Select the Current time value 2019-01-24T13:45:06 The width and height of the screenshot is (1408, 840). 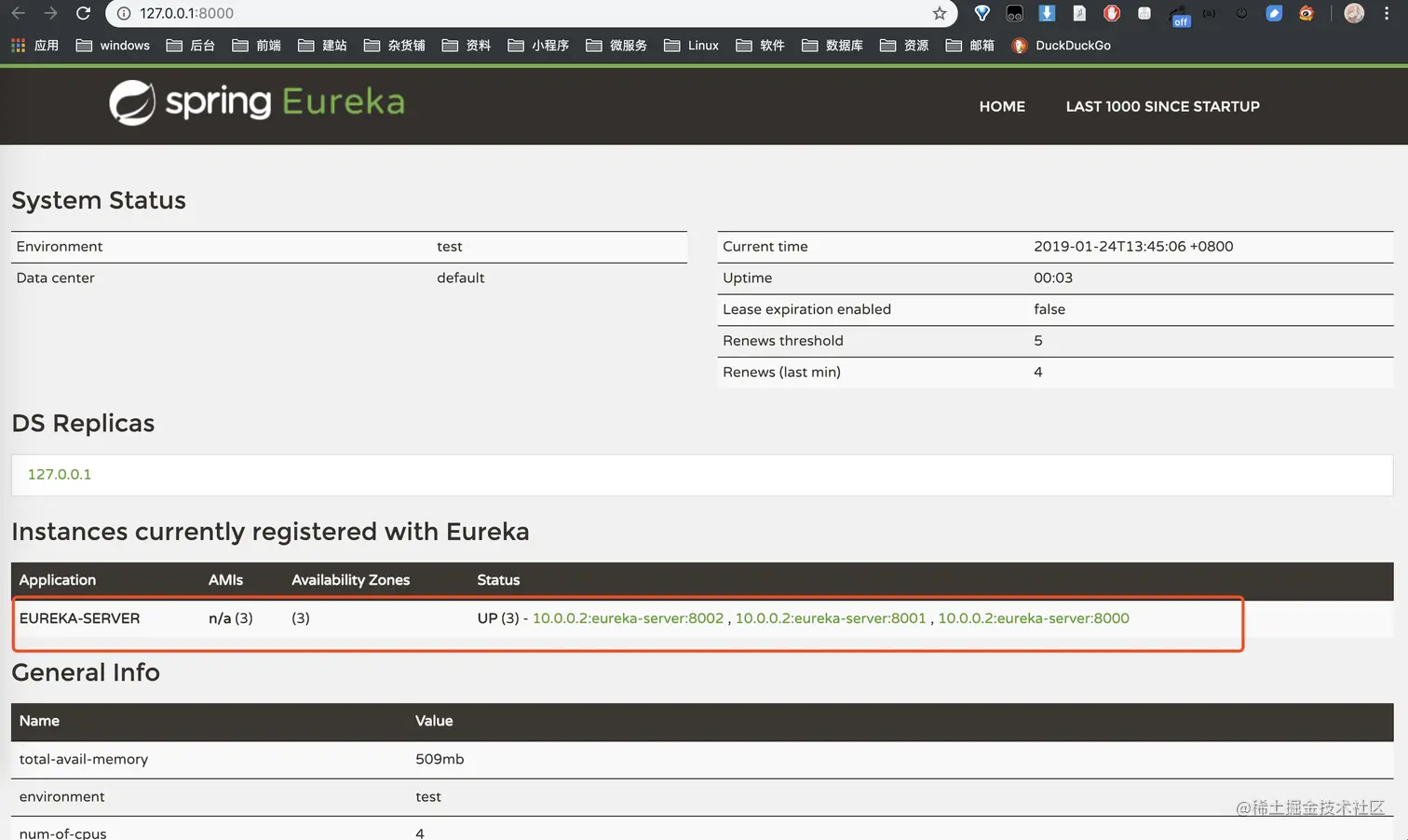click(x=1133, y=247)
